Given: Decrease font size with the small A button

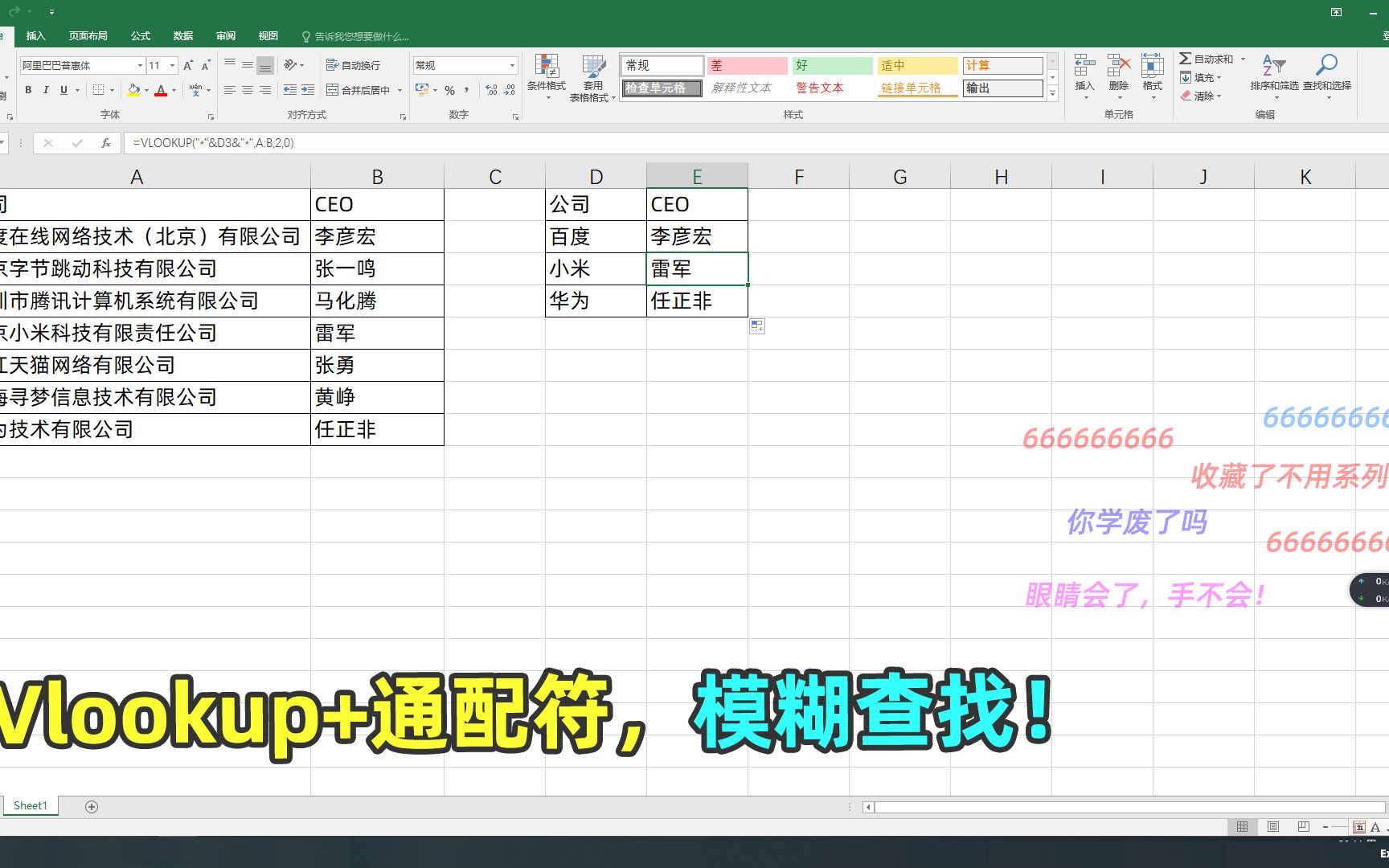Looking at the screenshot, I should [206, 65].
